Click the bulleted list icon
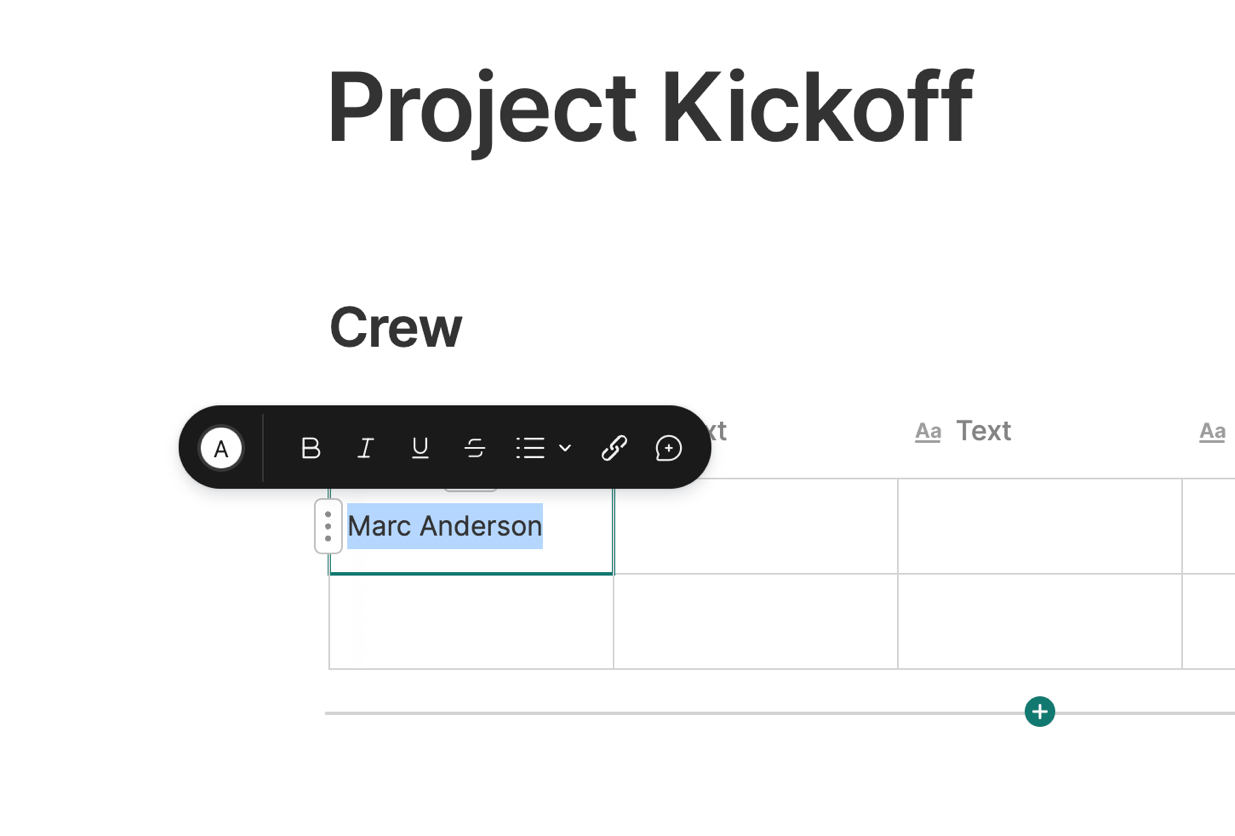 tap(530, 448)
